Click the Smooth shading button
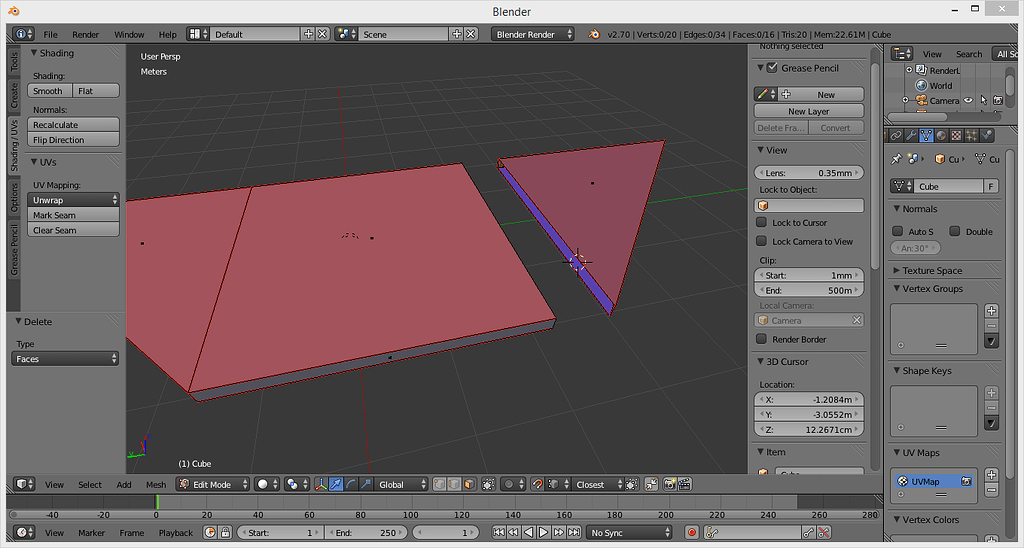The image size is (1024, 548). click(50, 91)
